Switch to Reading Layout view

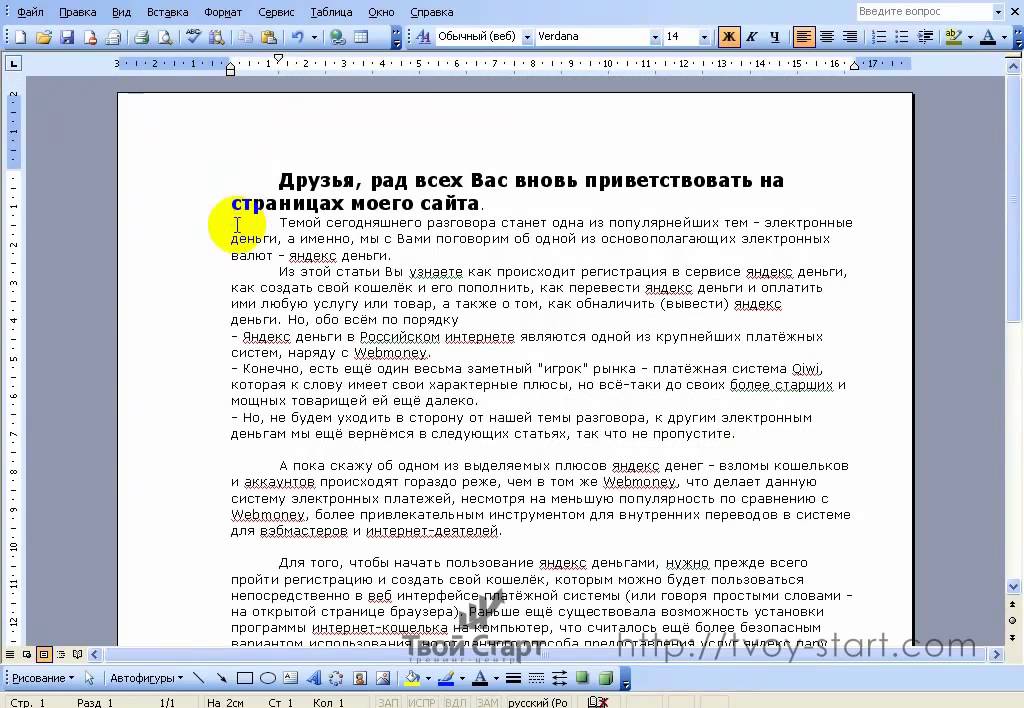[x=78, y=654]
